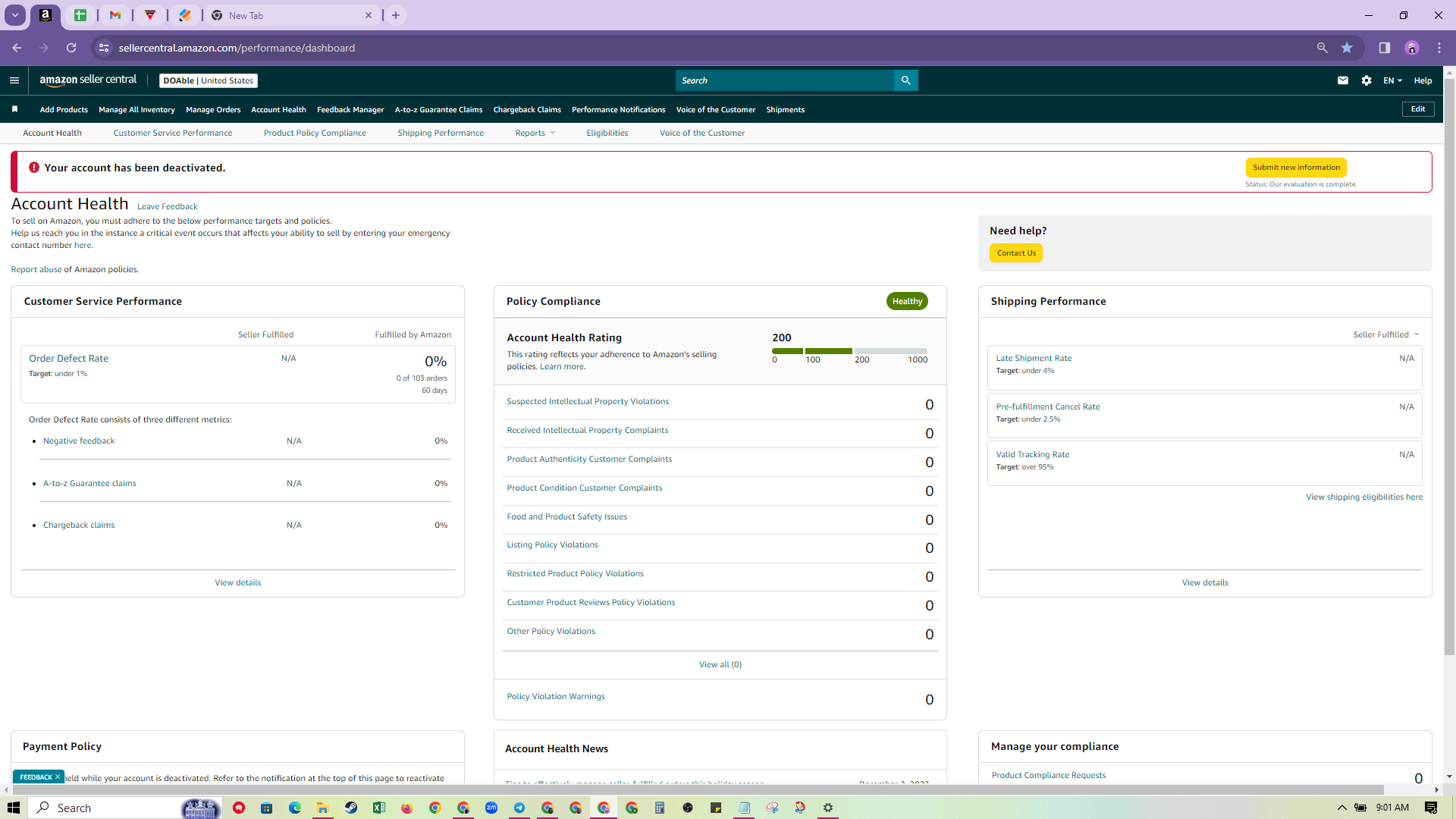Expand the Reports dropdown menu

pyautogui.click(x=535, y=133)
